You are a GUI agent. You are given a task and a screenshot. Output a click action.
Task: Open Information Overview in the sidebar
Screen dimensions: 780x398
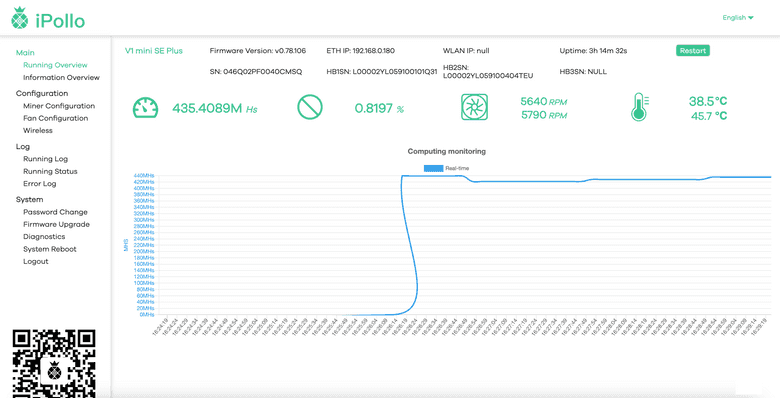tap(61, 78)
